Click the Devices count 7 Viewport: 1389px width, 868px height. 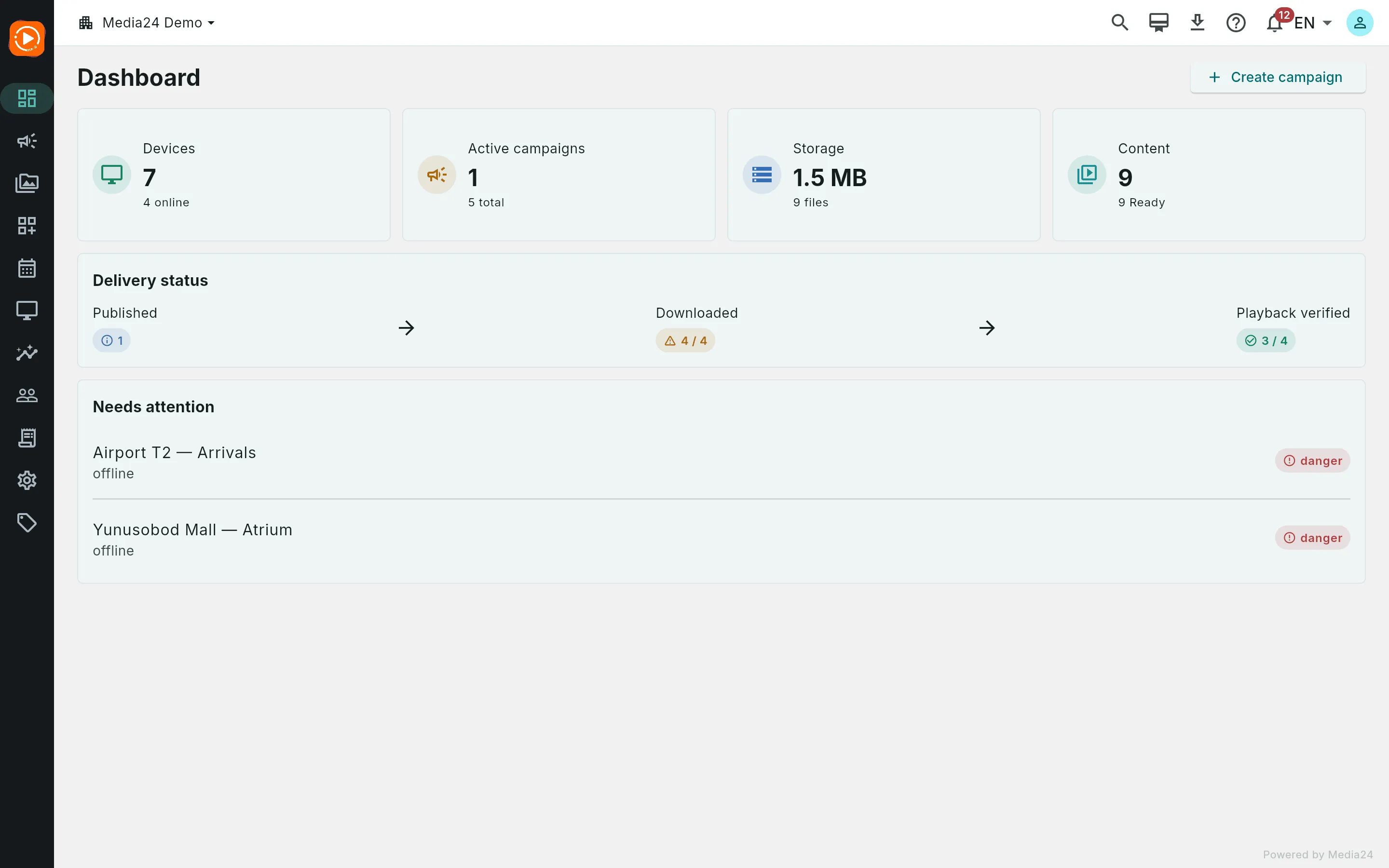(149, 177)
